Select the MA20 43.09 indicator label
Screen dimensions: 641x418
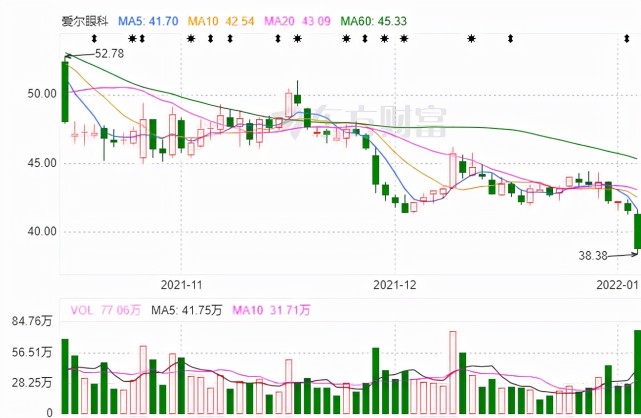[297, 21]
